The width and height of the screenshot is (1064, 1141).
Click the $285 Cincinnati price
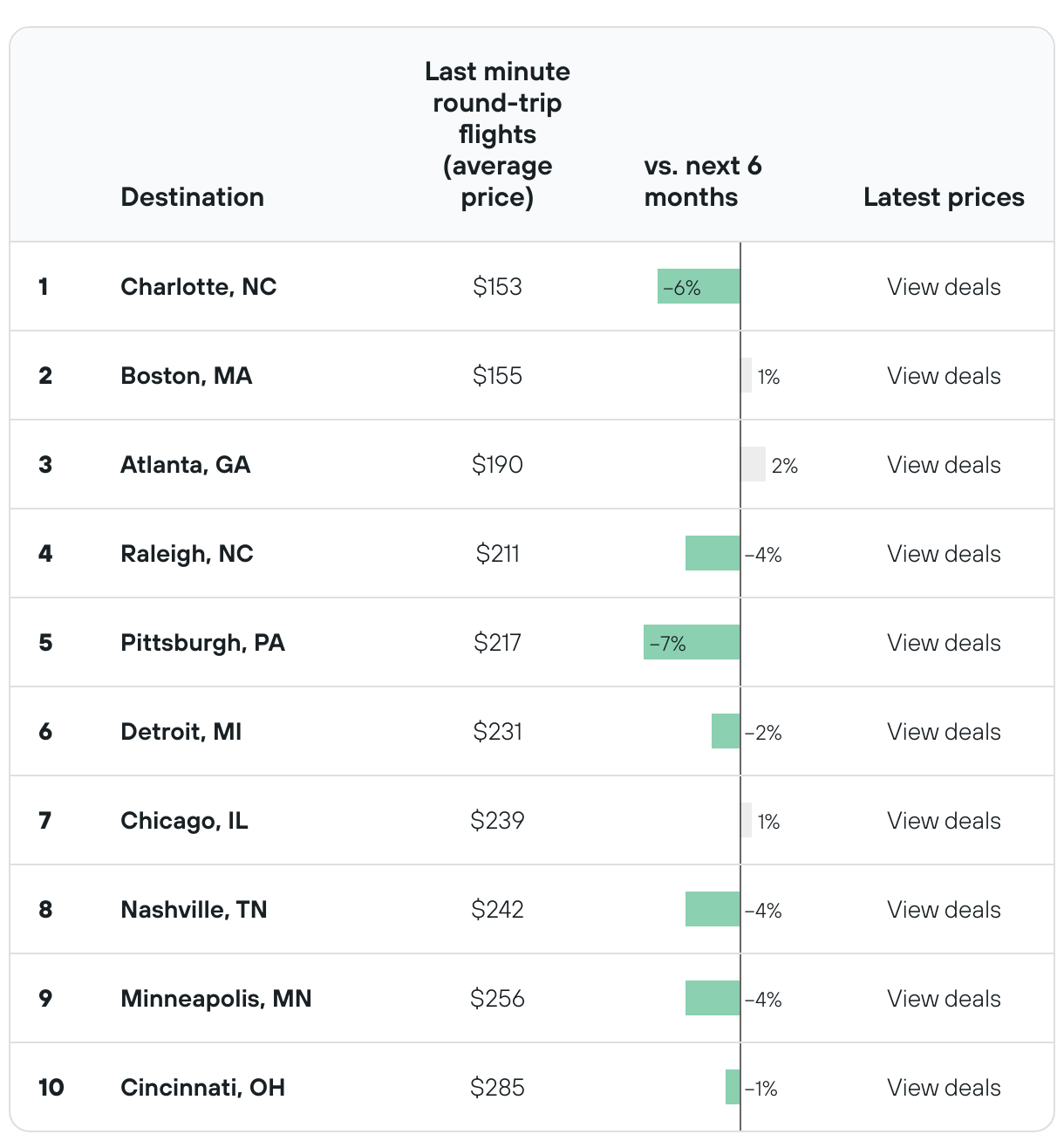497,1088
